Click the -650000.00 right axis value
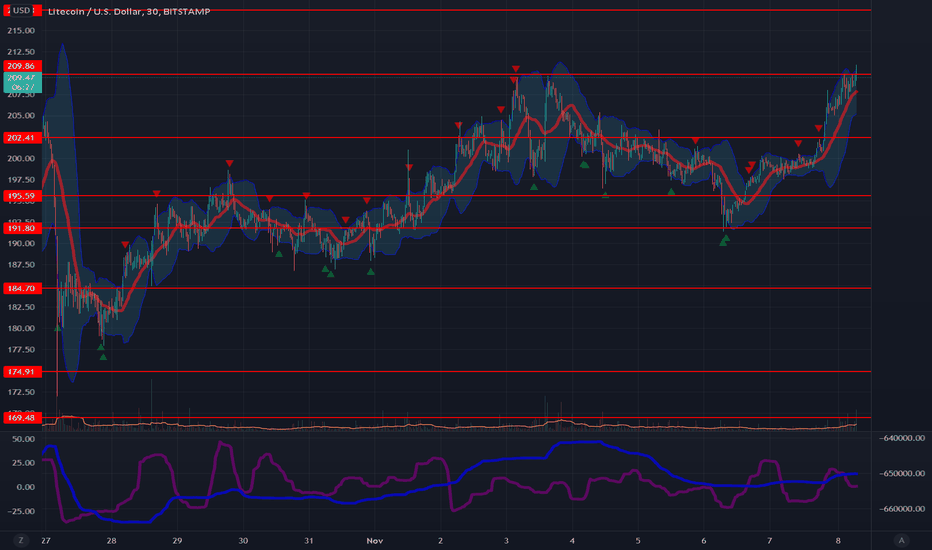The width and height of the screenshot is (932, 550). pyautogui.click(x=902, y=474)
